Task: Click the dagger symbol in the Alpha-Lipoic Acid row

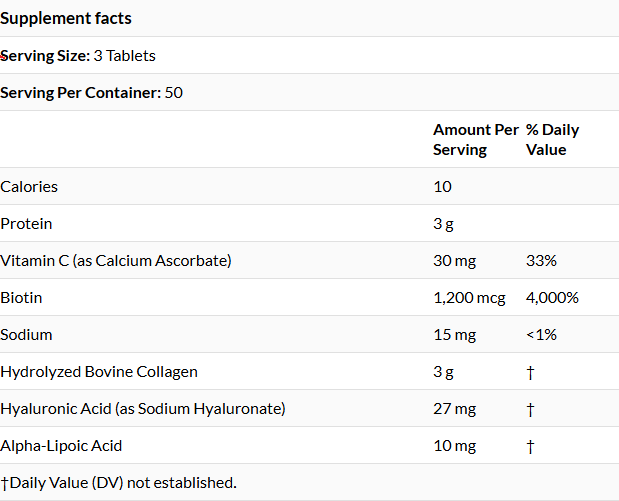Action: pos(530,447)
